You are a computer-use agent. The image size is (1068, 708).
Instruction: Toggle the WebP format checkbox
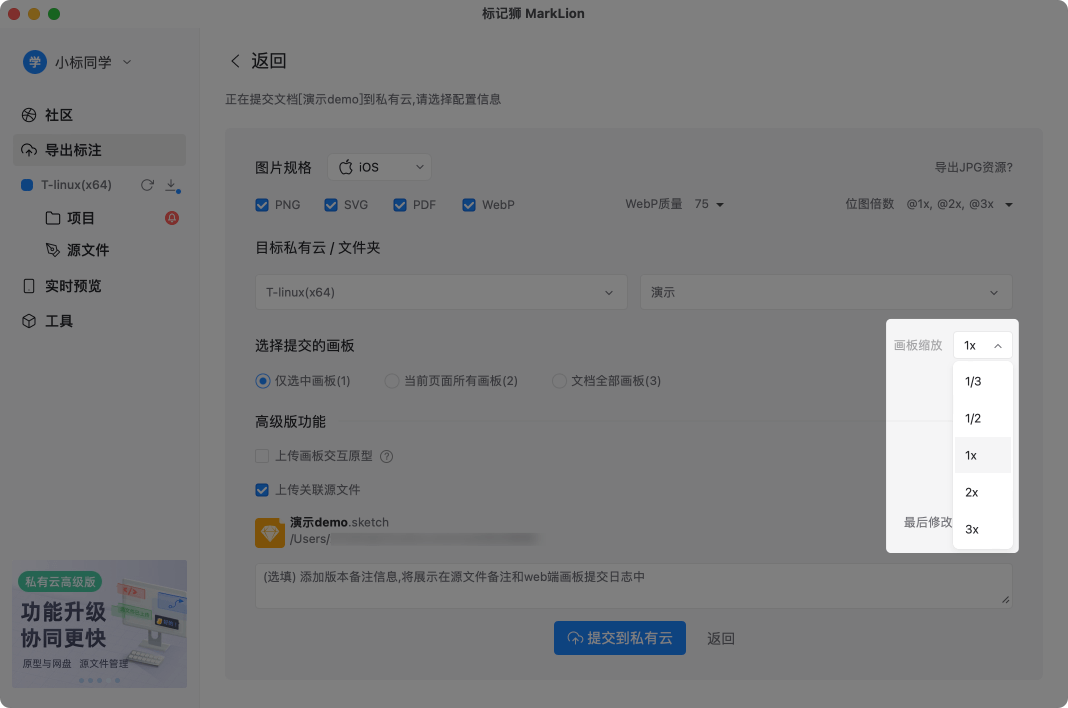click(469, 205)
